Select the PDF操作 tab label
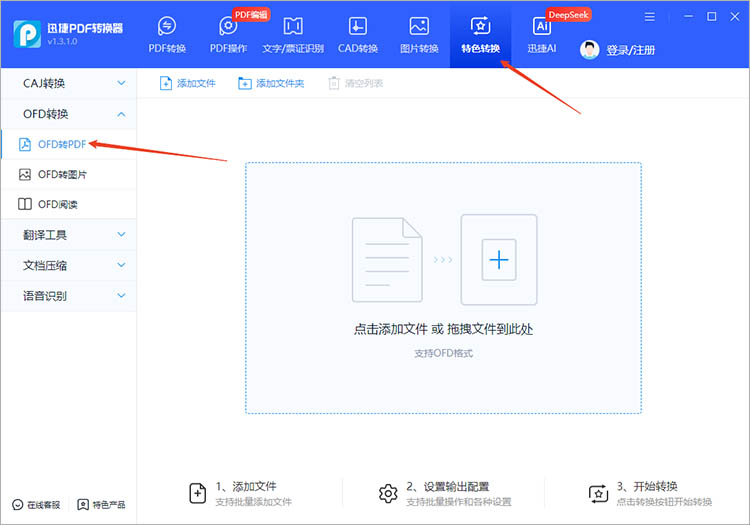This screenshot has width=750, height=525. click(x=228, y=48)
